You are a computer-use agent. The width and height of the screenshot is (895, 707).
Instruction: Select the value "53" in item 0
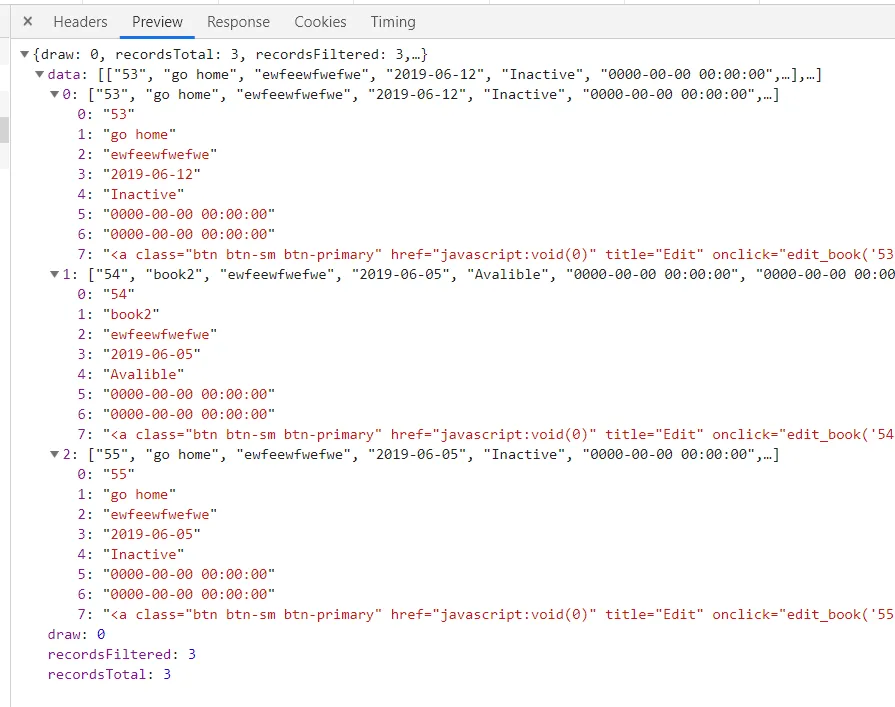click(119, 114)
